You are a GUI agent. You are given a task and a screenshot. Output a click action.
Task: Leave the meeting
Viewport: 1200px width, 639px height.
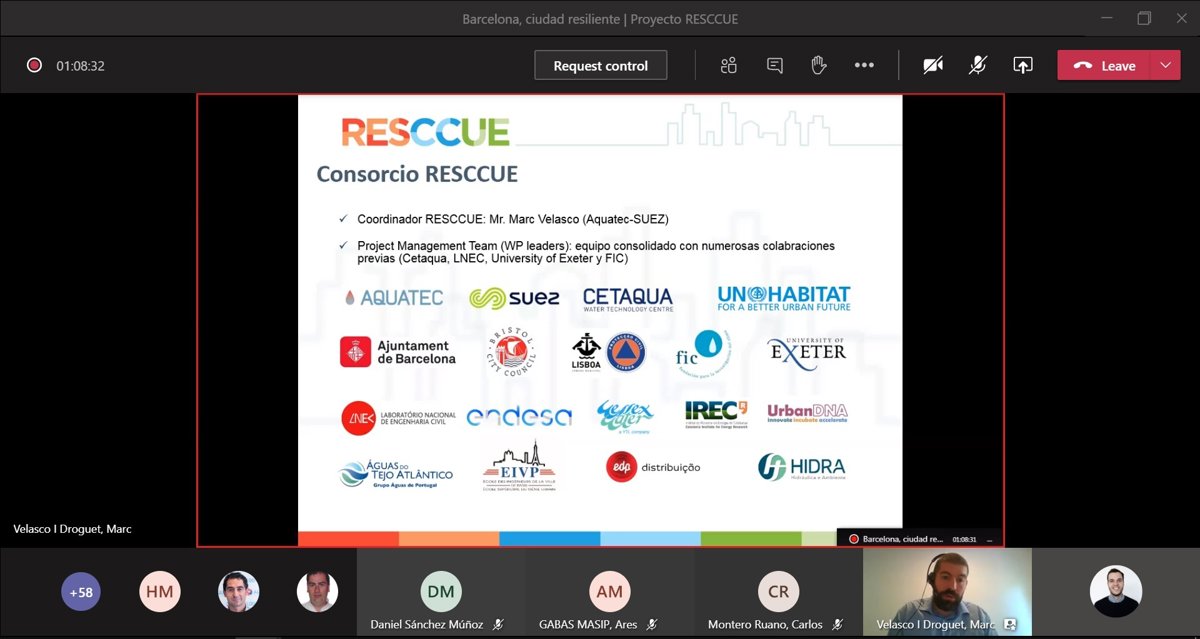1106,66
